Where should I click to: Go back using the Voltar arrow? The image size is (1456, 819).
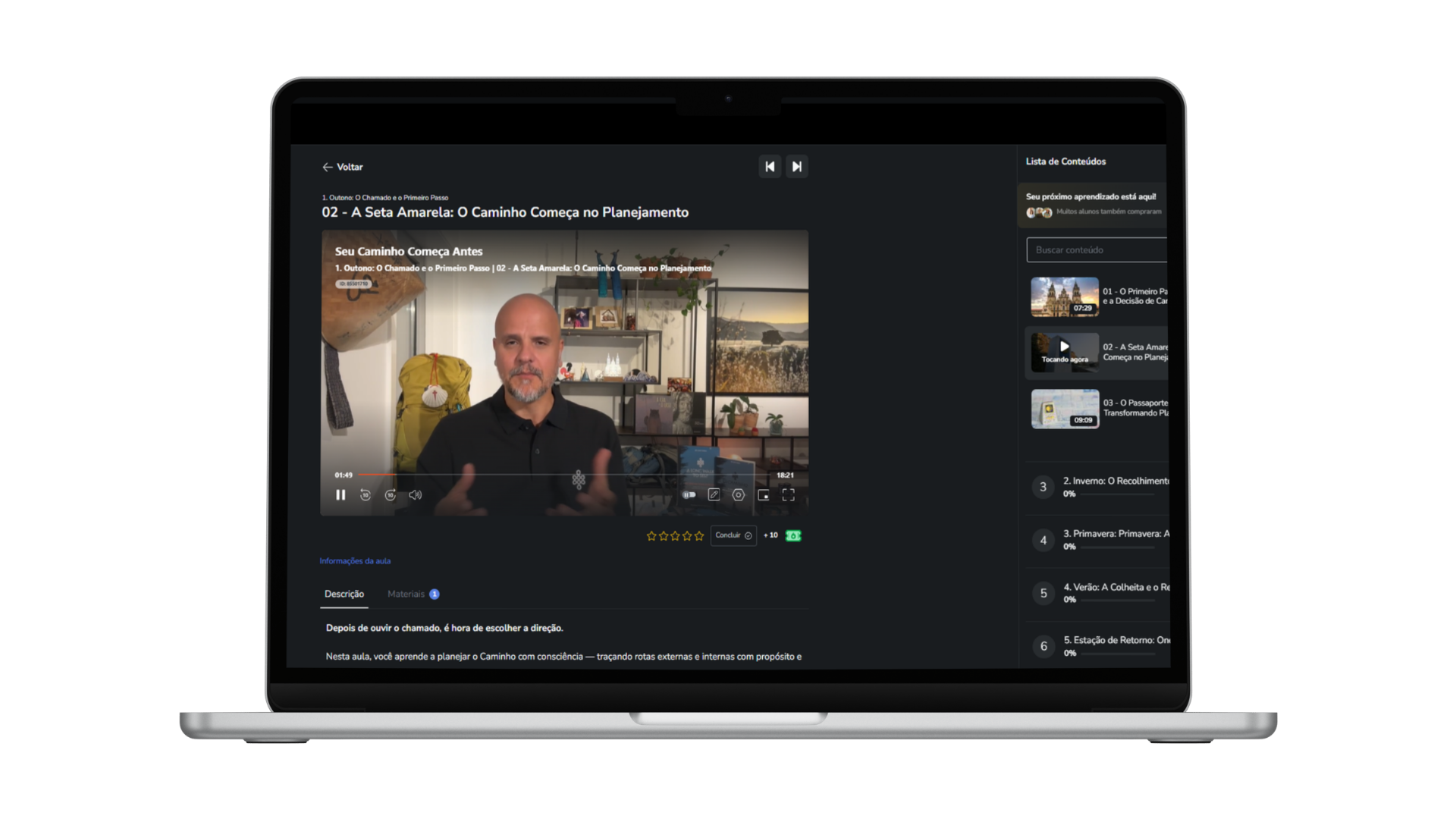(x=342, y=167)
